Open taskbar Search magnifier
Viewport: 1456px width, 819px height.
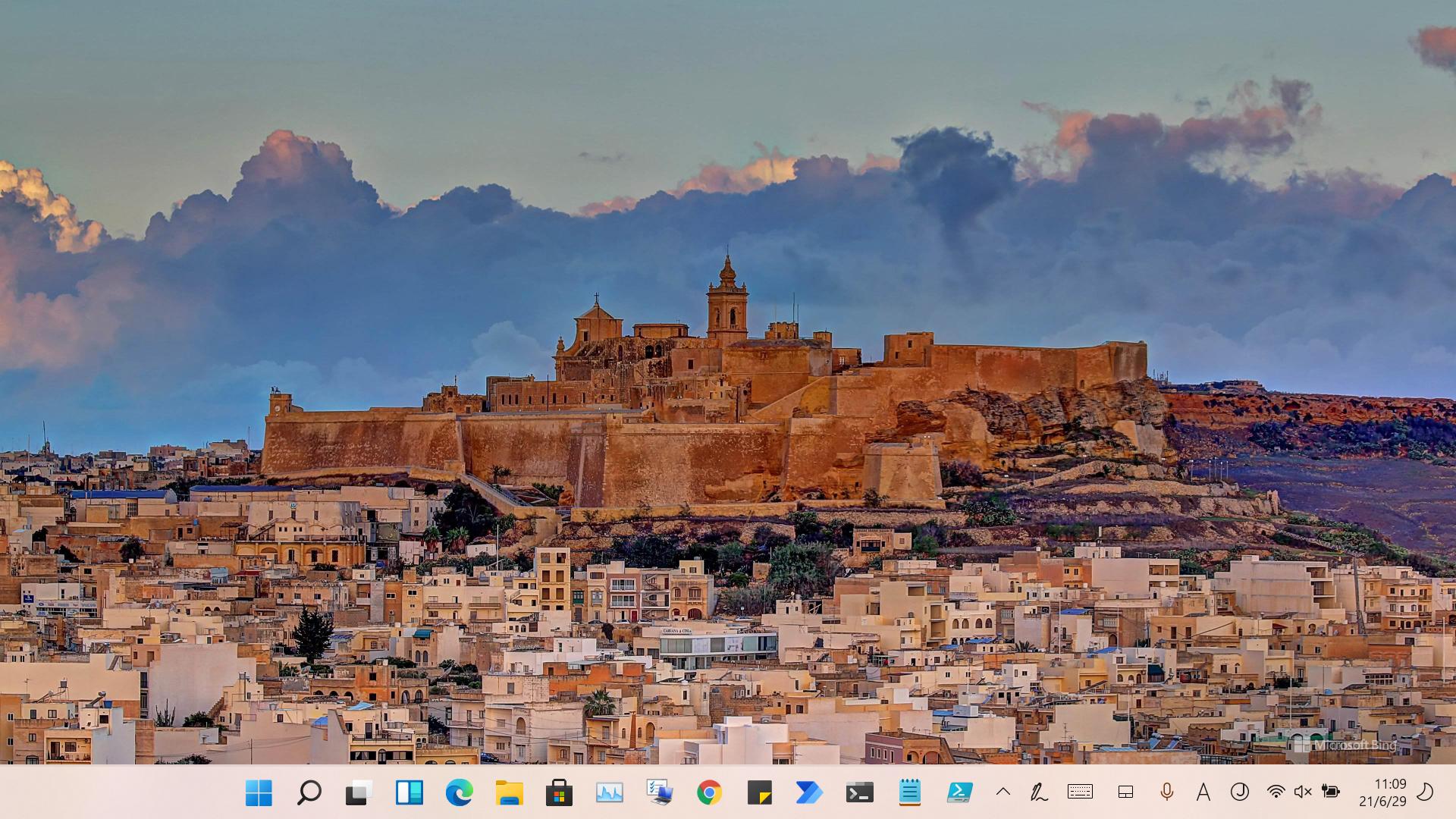click(309, 792)
